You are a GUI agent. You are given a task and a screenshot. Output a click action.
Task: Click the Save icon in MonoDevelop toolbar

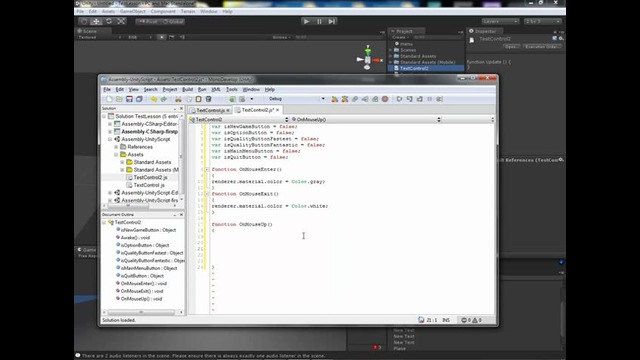[129, 99]
